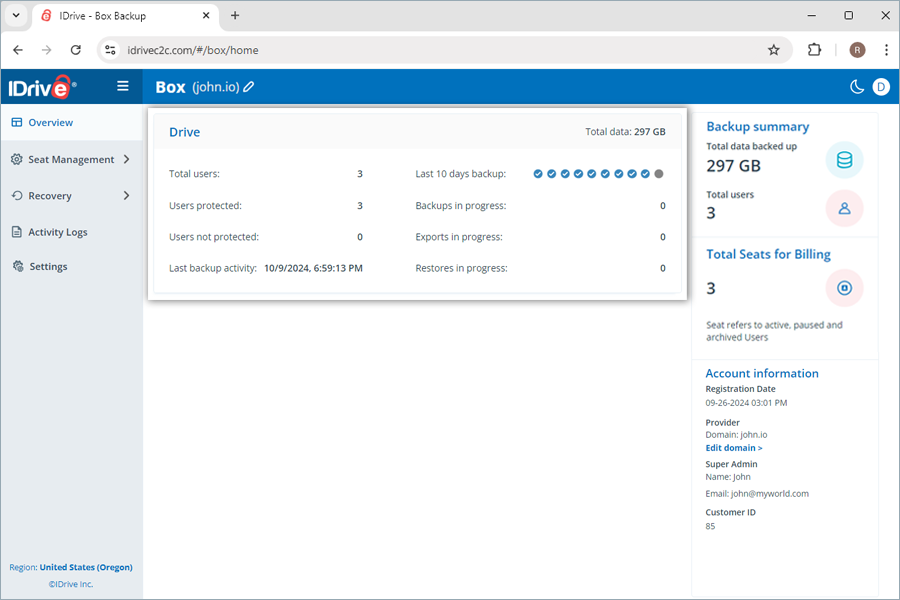The image size is (900, 600).
Task: Open Settings in the sidebar
Action: tap(48, 266)
